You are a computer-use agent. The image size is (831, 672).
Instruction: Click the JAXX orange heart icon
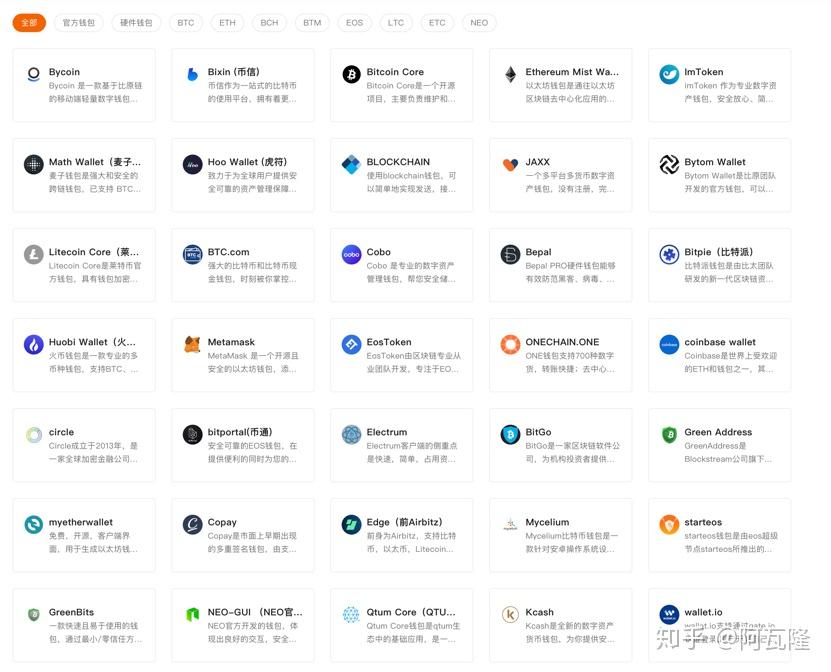510,164
